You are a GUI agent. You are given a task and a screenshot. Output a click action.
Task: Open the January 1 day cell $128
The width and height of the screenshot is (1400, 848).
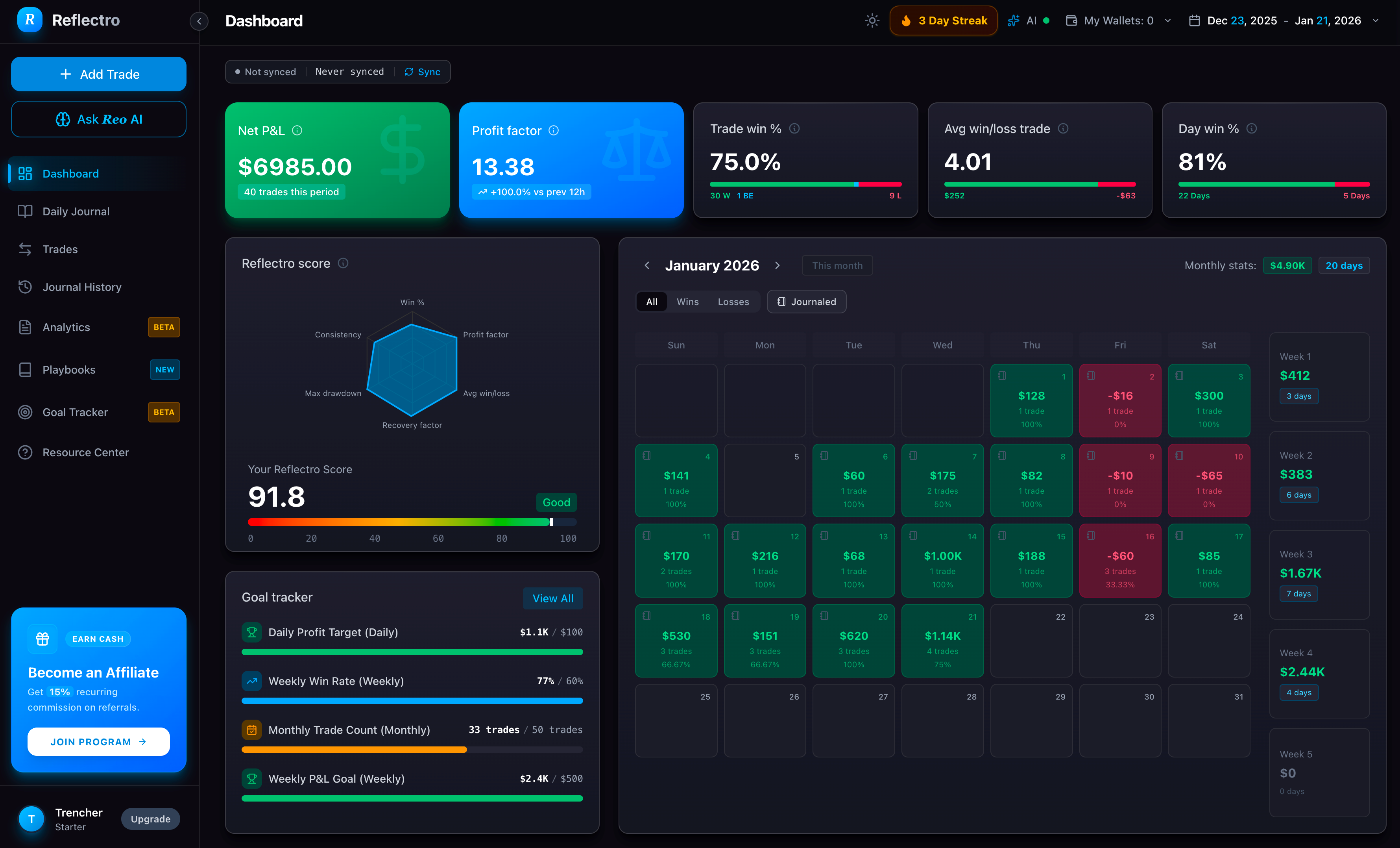(1031, 401)
